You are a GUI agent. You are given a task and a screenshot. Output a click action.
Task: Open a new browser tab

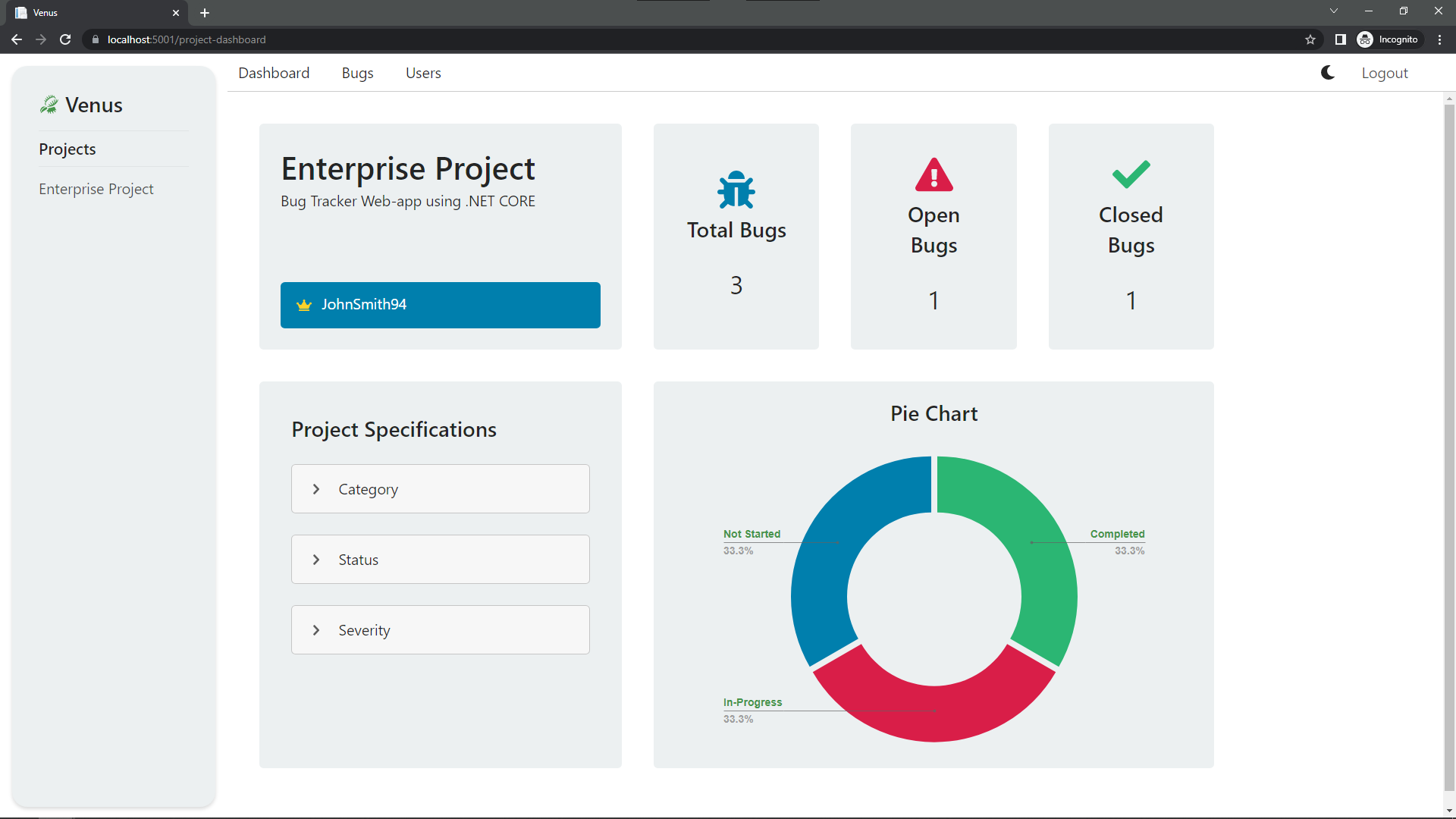pyautogui.click(x=205, y=13)
